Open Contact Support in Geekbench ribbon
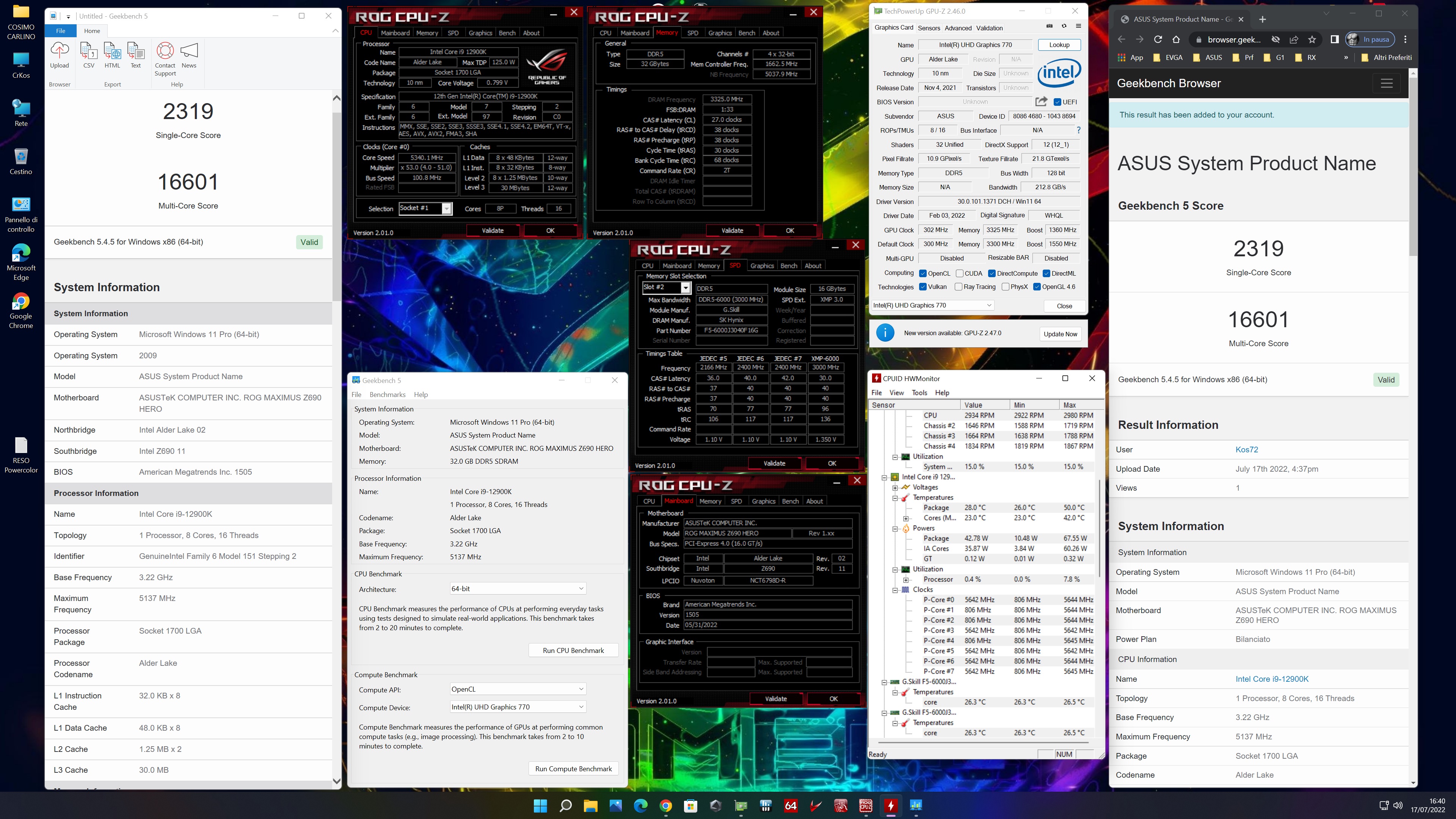 (x=165, y=59)
